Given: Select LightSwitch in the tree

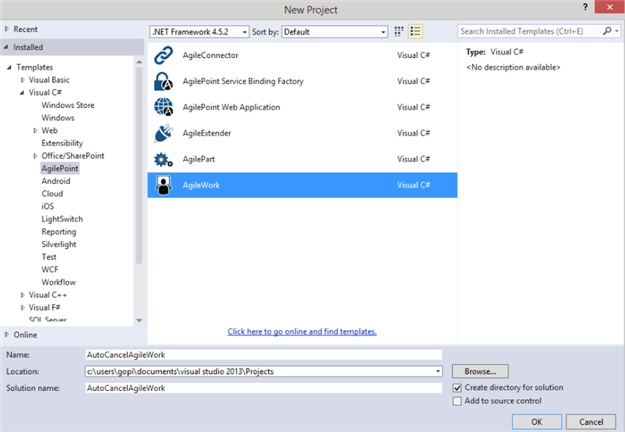Looking at the screenshot, I should tap(62, 219).
